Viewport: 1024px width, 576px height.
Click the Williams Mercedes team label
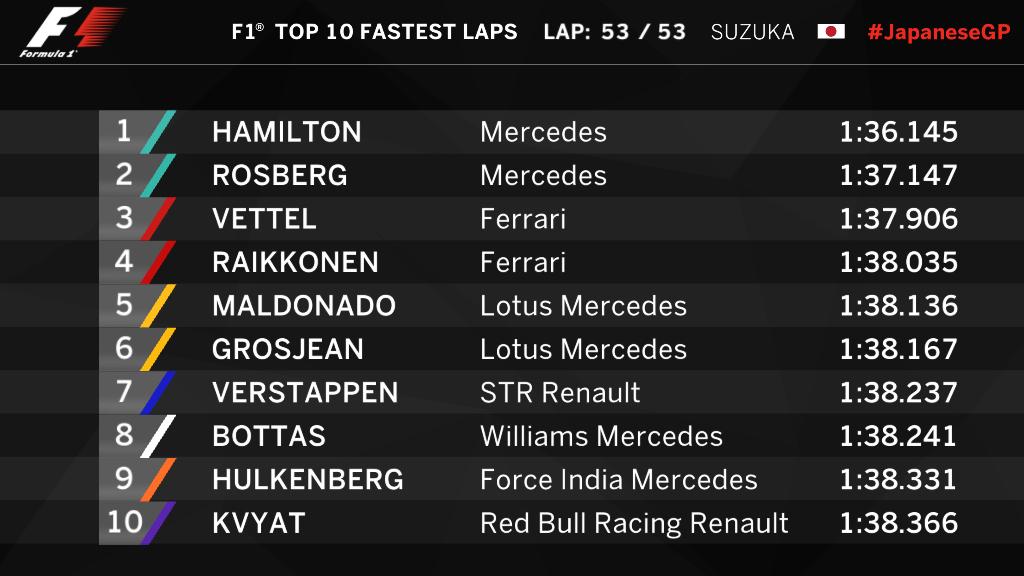point(601,436)
